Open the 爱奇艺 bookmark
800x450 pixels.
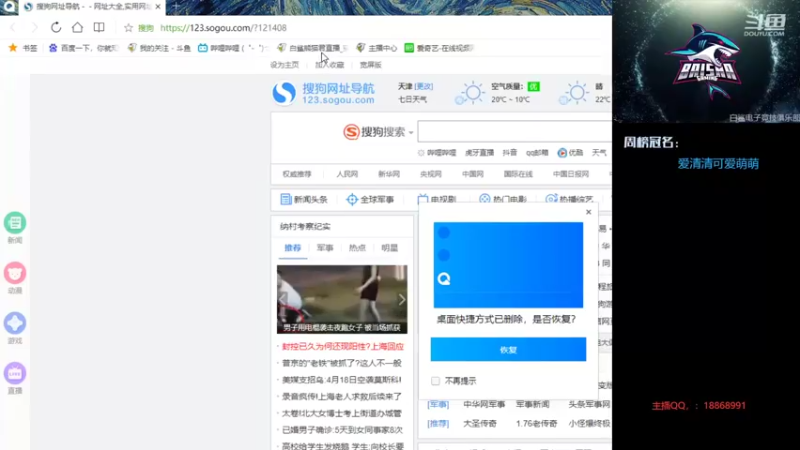click(x=439, y=48)
